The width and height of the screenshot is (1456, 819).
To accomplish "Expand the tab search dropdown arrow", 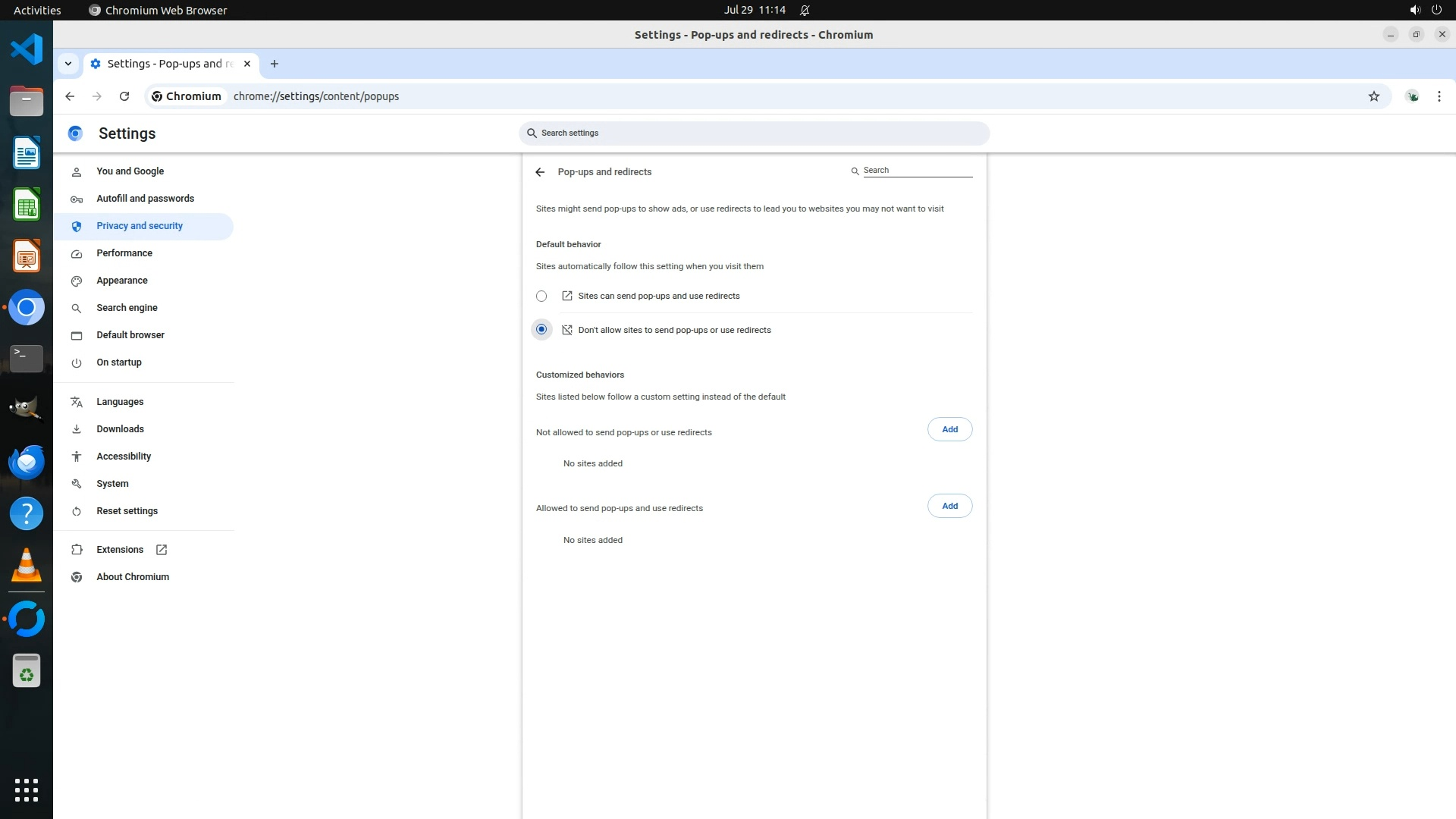I will click(68, 64).
